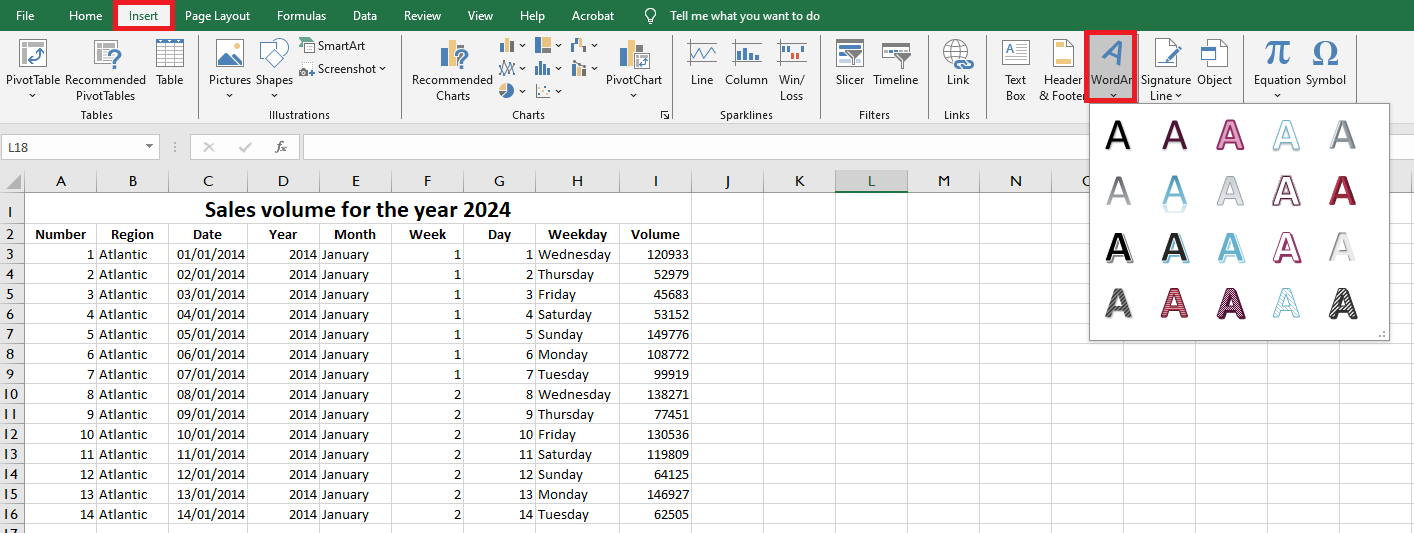Add a Slicer filter
This screenshot has width=1414, height=533.
(850, 64)
